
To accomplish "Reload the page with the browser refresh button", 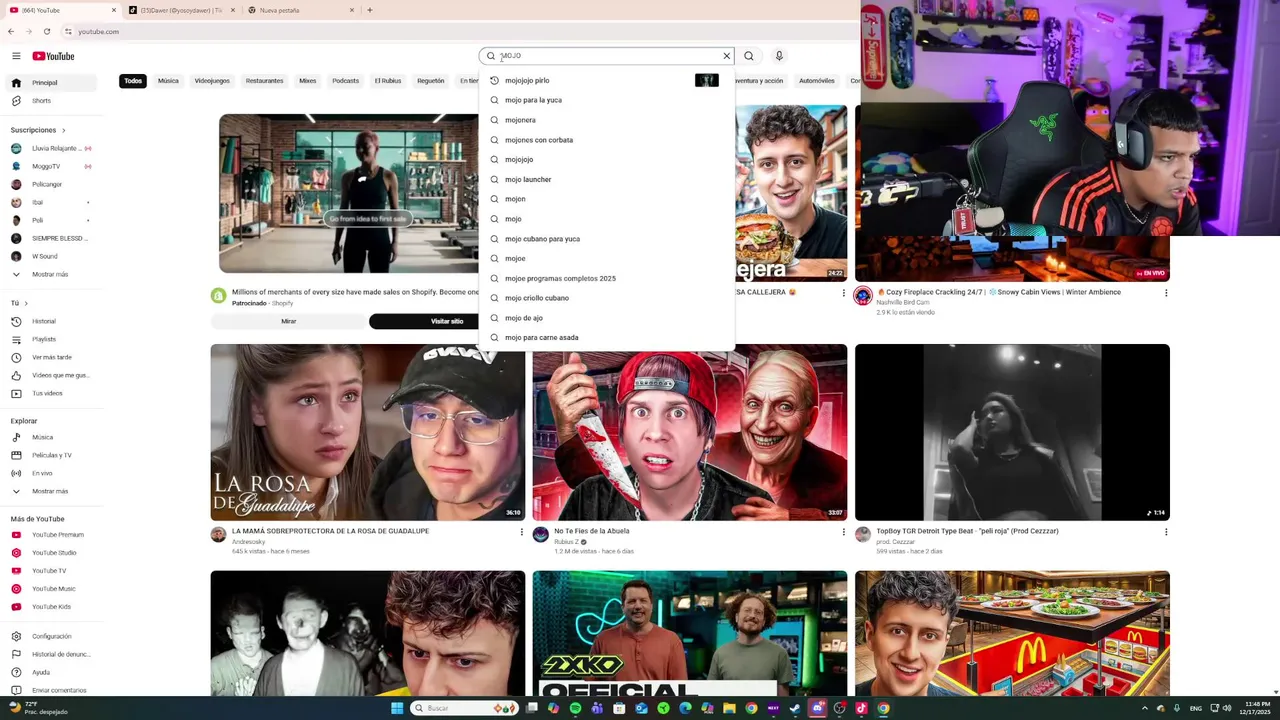I will pyautogui.click(x=46, y=32).
